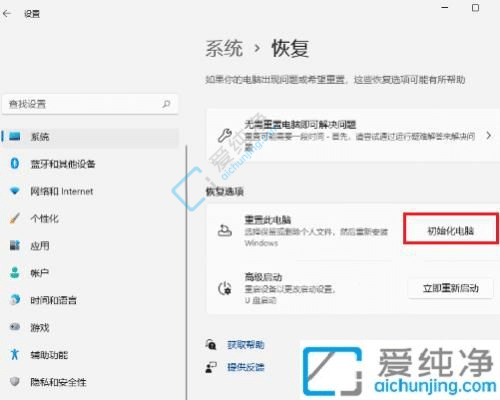Click 系统 in the breadcrumb title
This screenshot has height=400, width=500.
[x=224, y=48]
